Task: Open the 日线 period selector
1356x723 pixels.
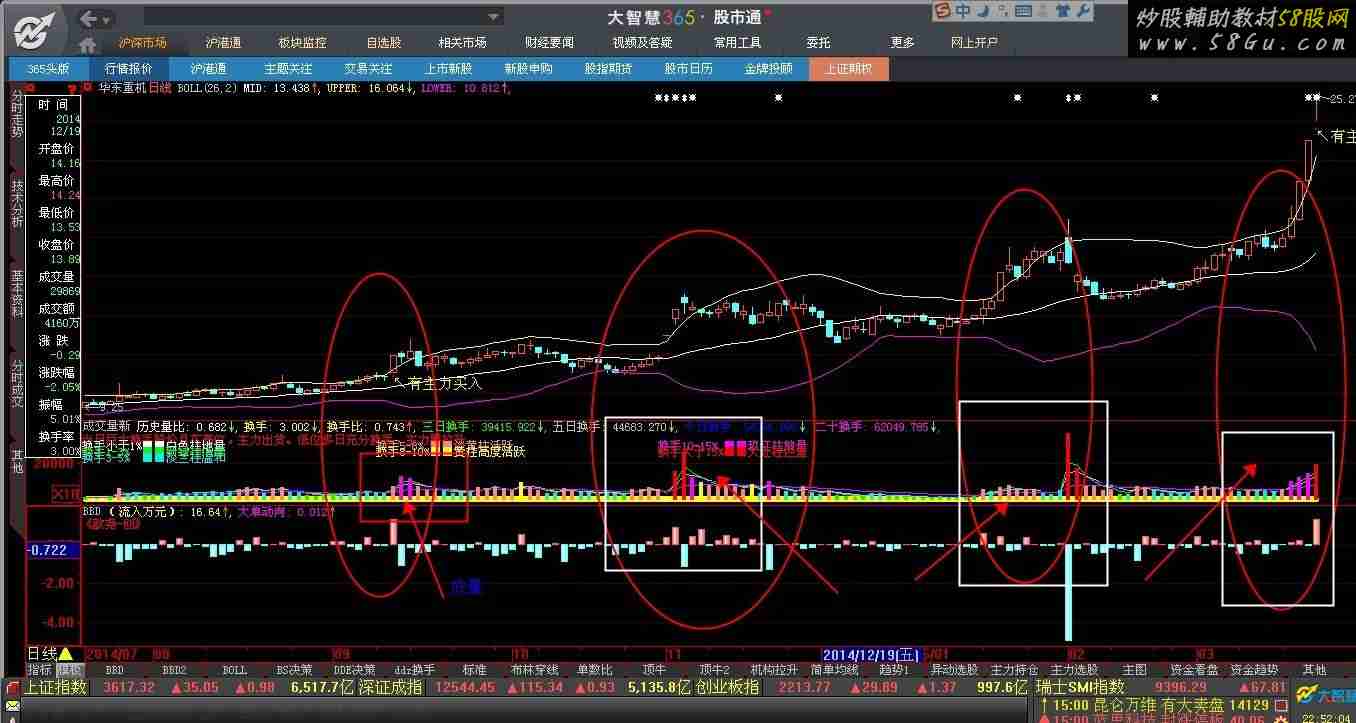Action: click(49, 653)
